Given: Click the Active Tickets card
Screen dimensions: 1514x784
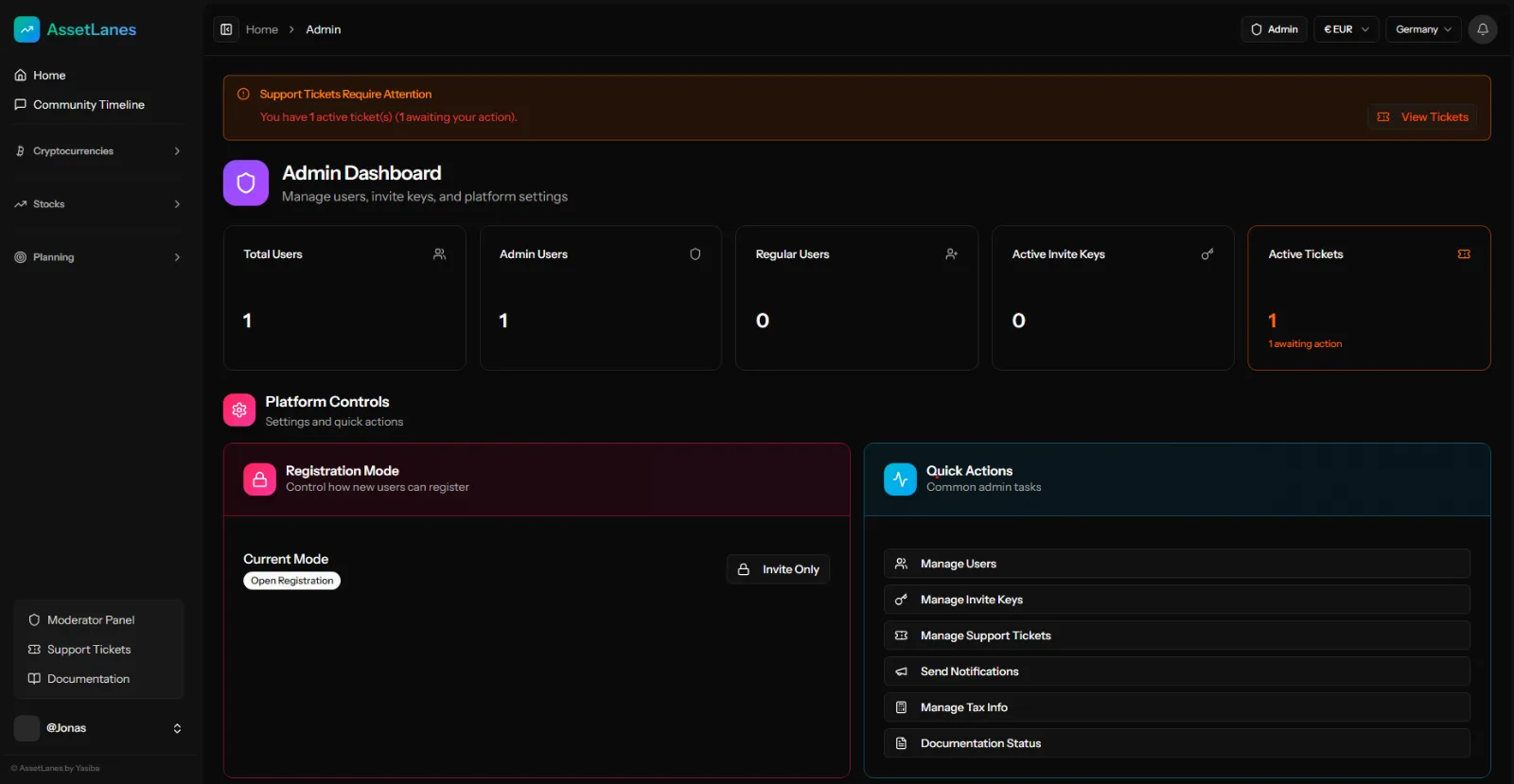Looking at the screenshot, I should tap(1369, 298).
